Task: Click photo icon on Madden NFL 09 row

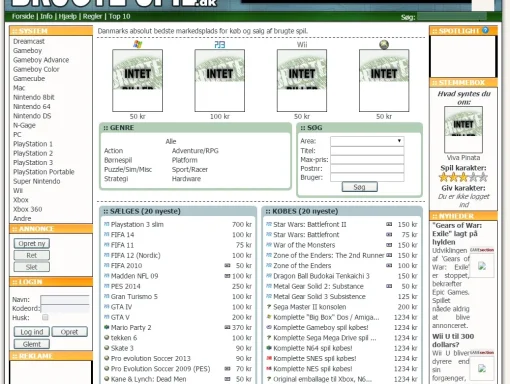Action: pos(227,276)
